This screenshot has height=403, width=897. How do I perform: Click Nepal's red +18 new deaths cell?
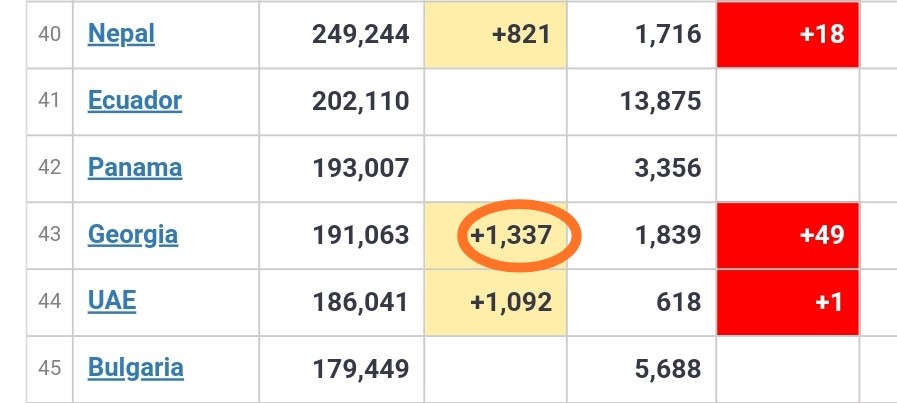[x=788, y=34]
